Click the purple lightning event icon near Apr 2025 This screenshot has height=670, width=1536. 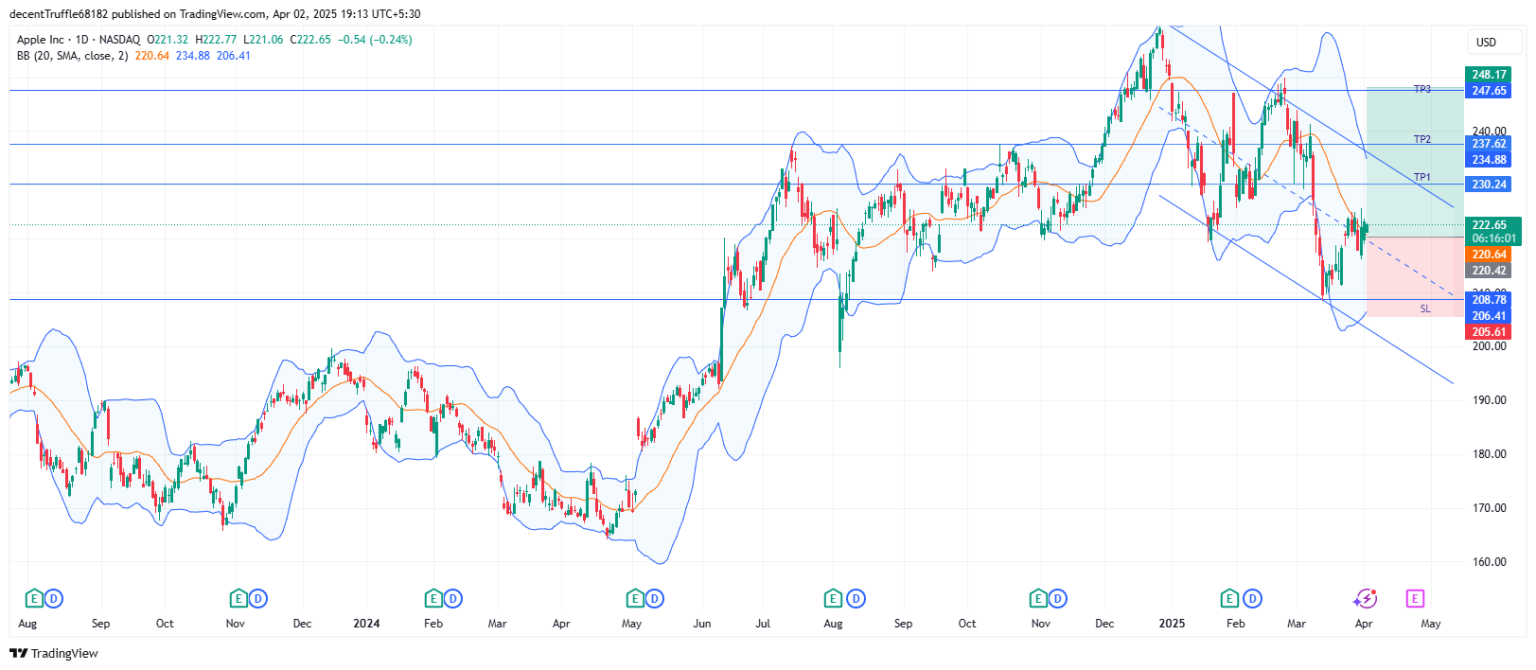1364,599
